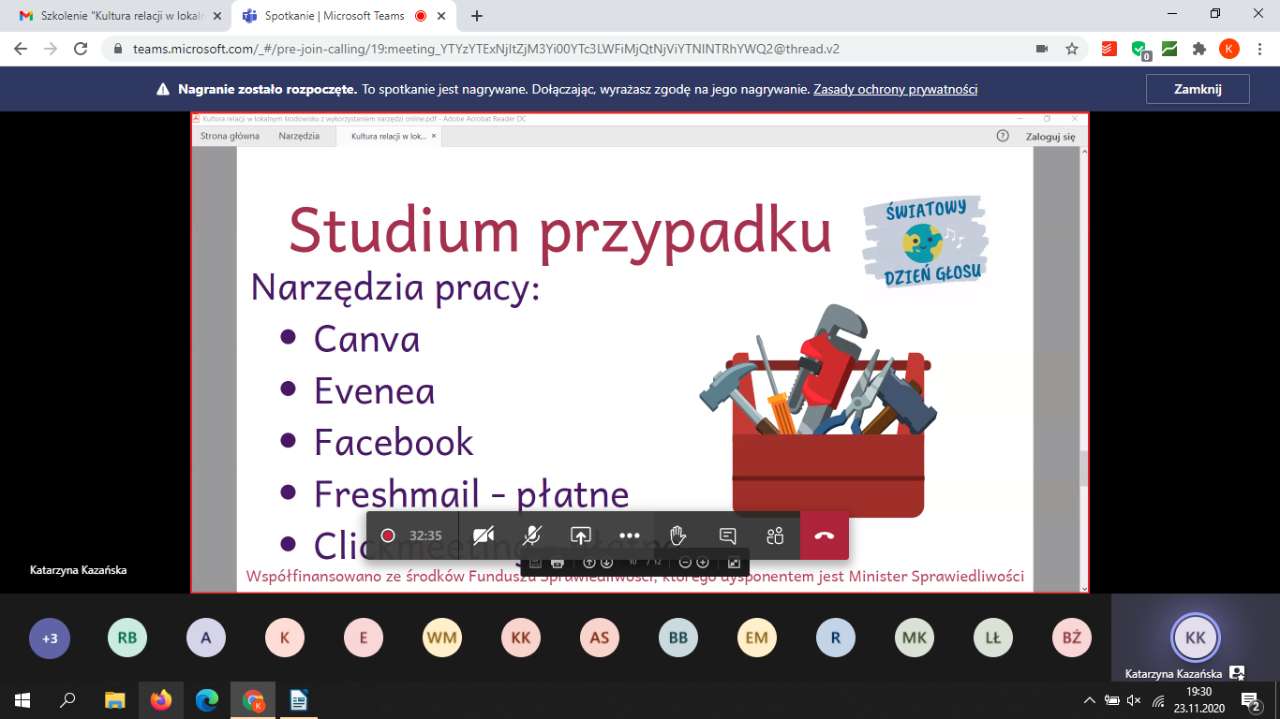Select the RB participant avatar
1280x719 pixels.
[127, 638]
